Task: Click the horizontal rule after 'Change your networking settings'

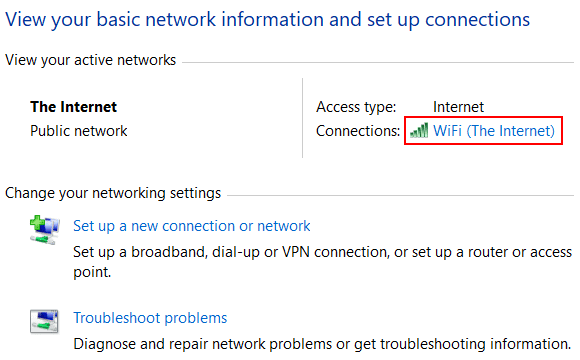Action: tap(400, 195)
